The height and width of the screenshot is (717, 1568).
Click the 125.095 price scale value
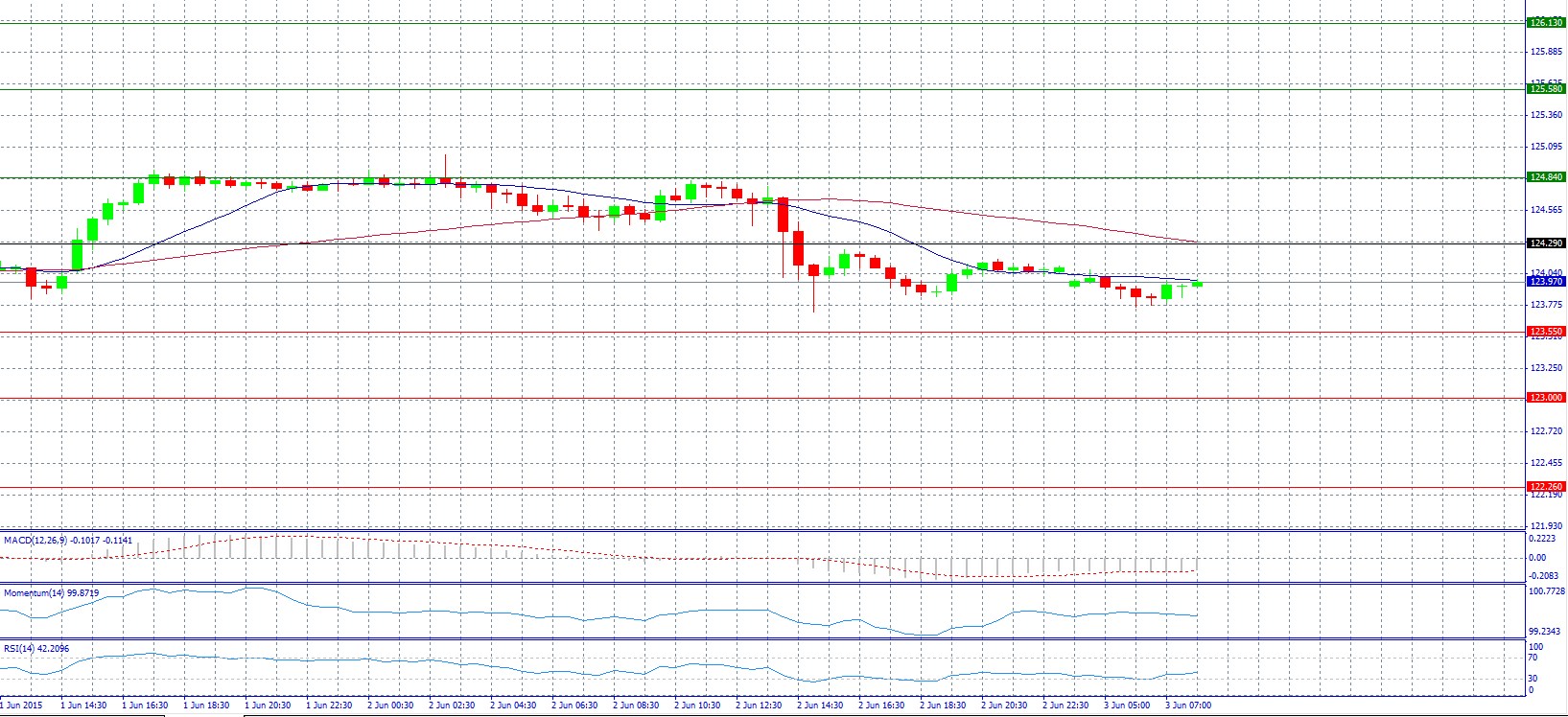[1546, 147]
